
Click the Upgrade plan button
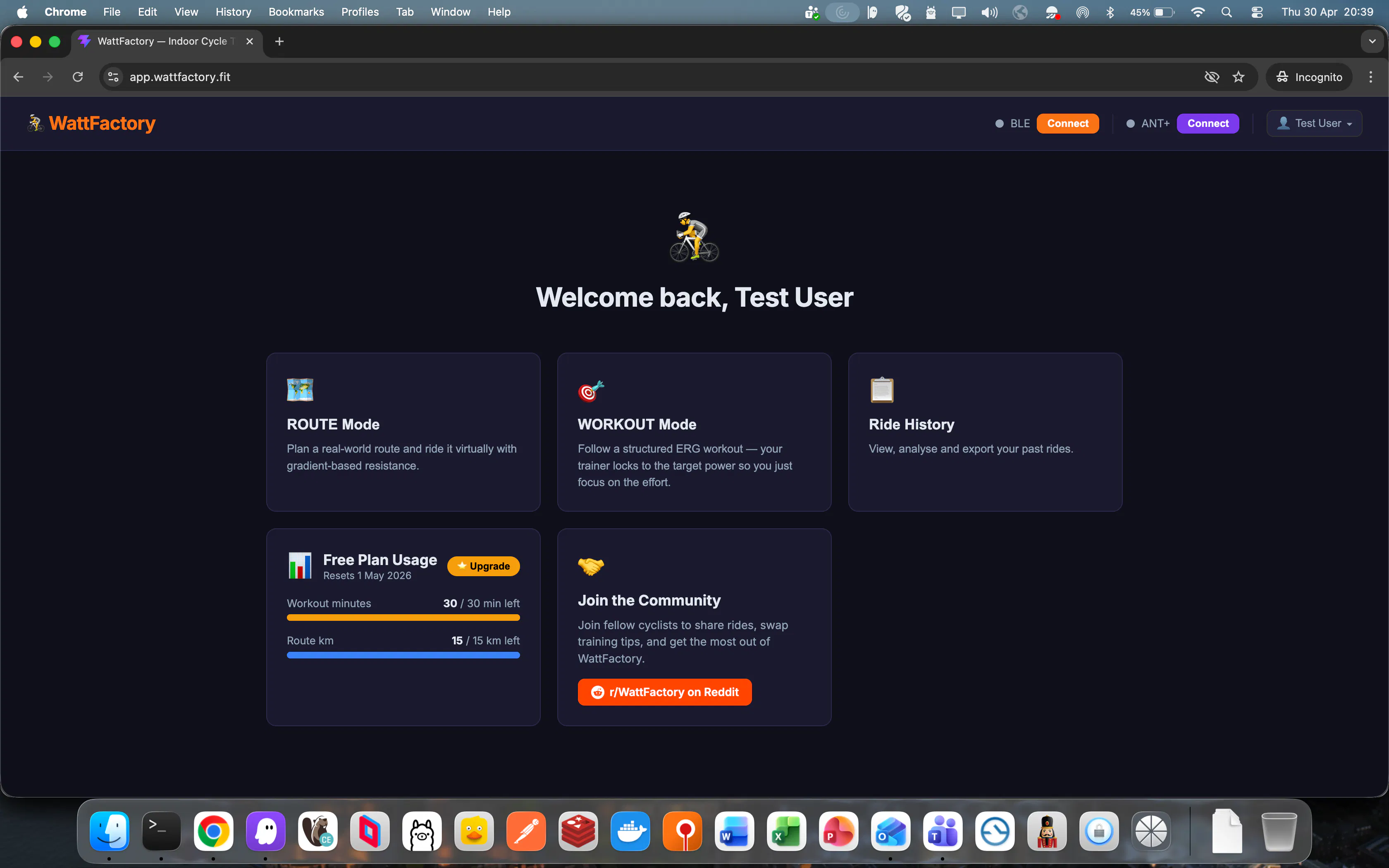pos(483,566)
